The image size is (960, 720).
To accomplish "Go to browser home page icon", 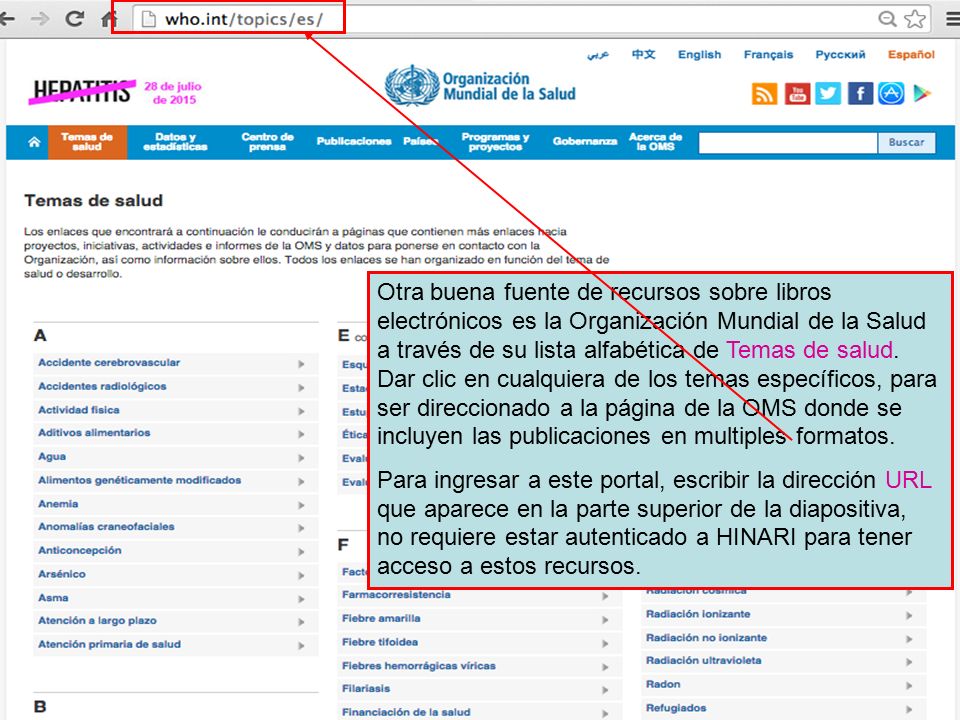I will coord(108,19).
